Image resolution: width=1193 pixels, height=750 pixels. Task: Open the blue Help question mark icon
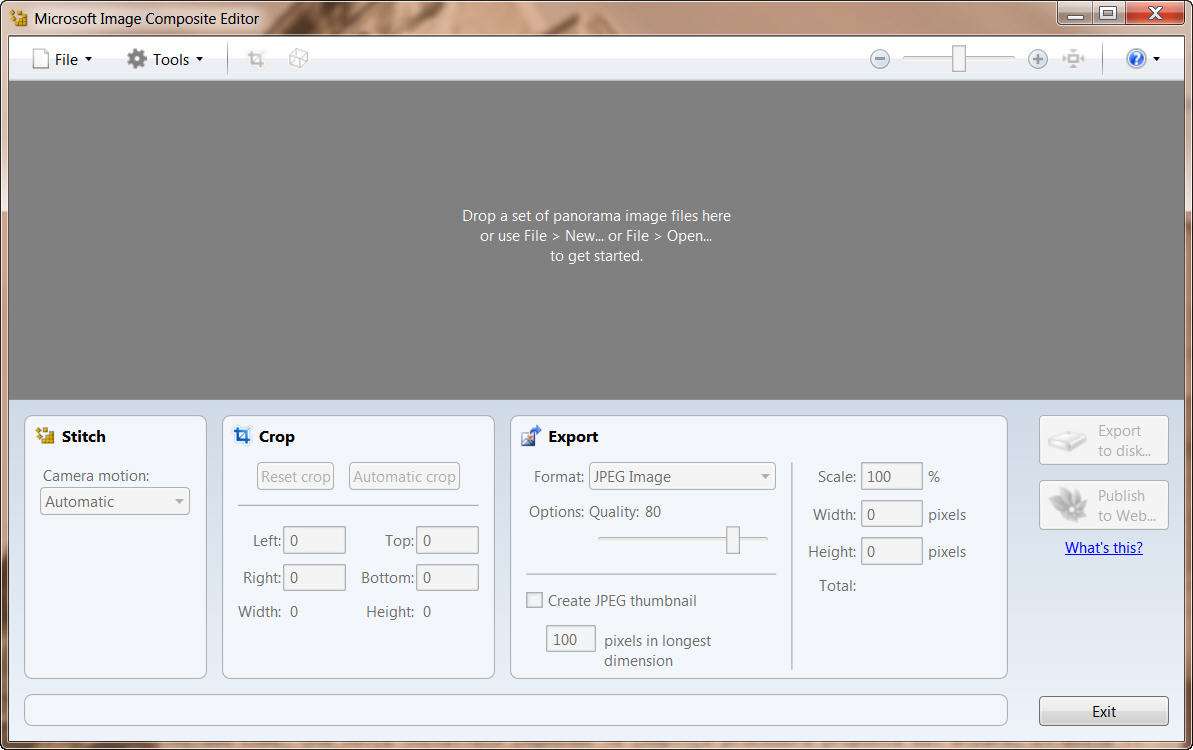tap(1136, 59)
